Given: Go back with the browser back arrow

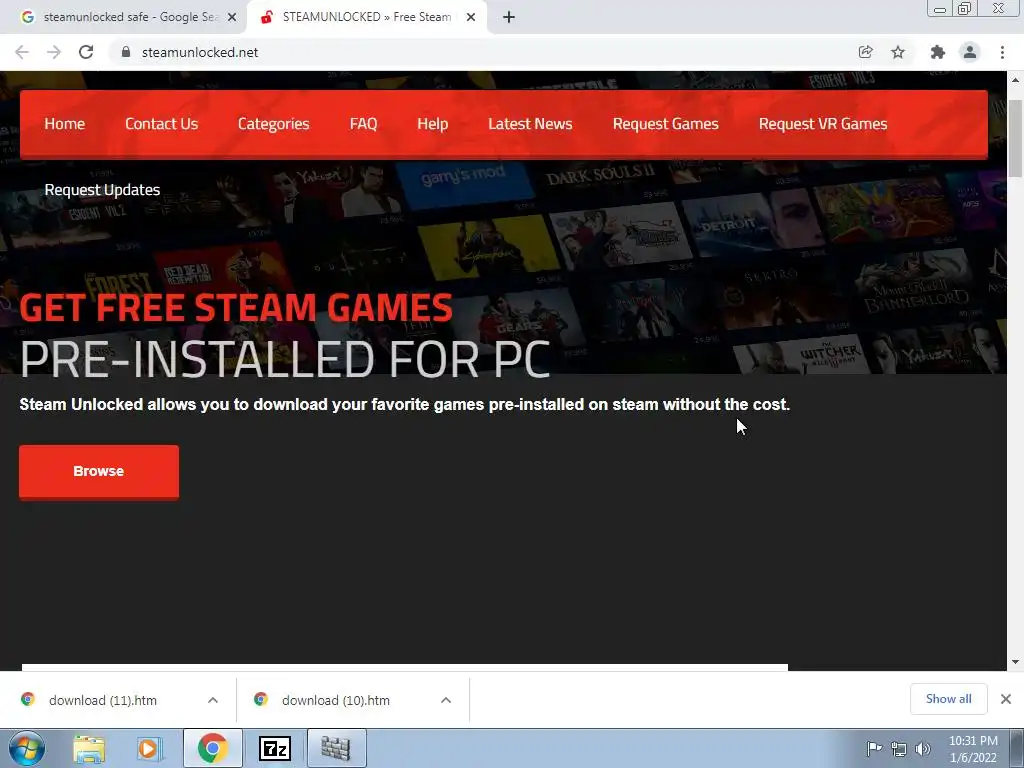Looking at the screenshot, I should (x=22, y=52).
